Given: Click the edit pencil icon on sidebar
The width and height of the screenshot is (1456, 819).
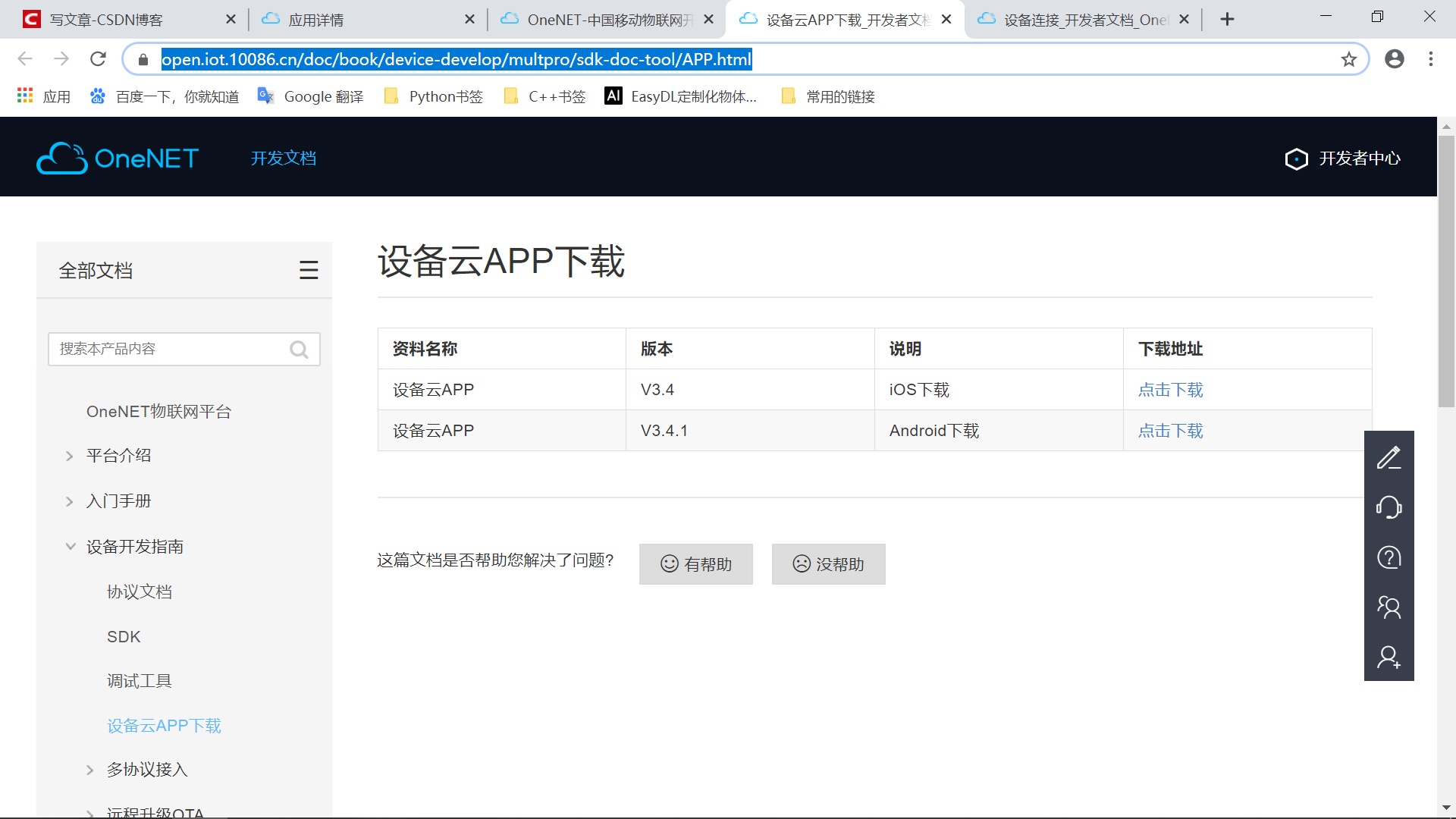Looking at the screenshot, I should 1390,458.
